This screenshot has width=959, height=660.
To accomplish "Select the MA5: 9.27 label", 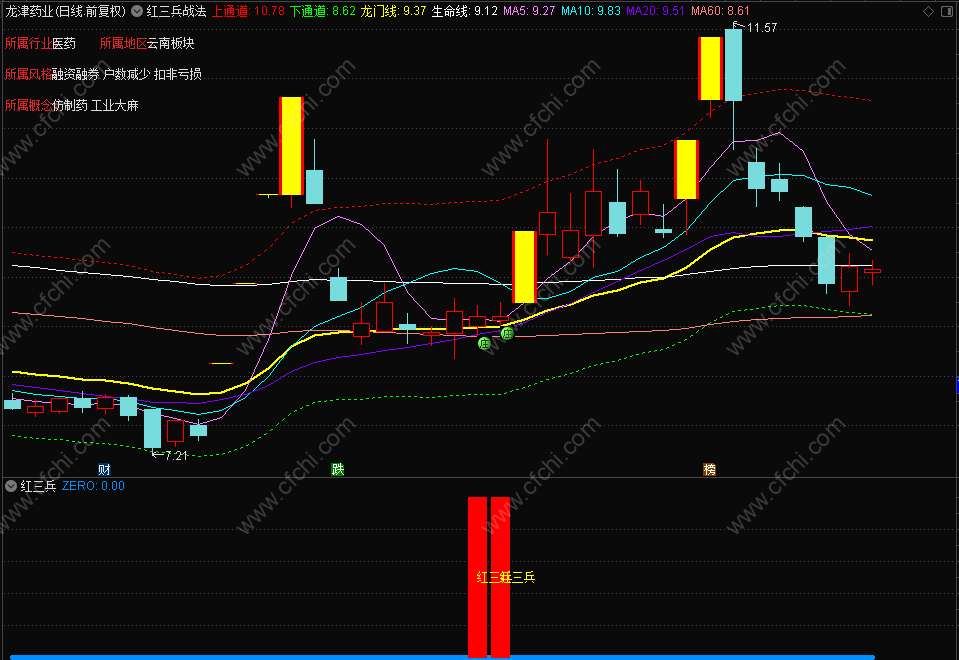I will pos(529,11).
